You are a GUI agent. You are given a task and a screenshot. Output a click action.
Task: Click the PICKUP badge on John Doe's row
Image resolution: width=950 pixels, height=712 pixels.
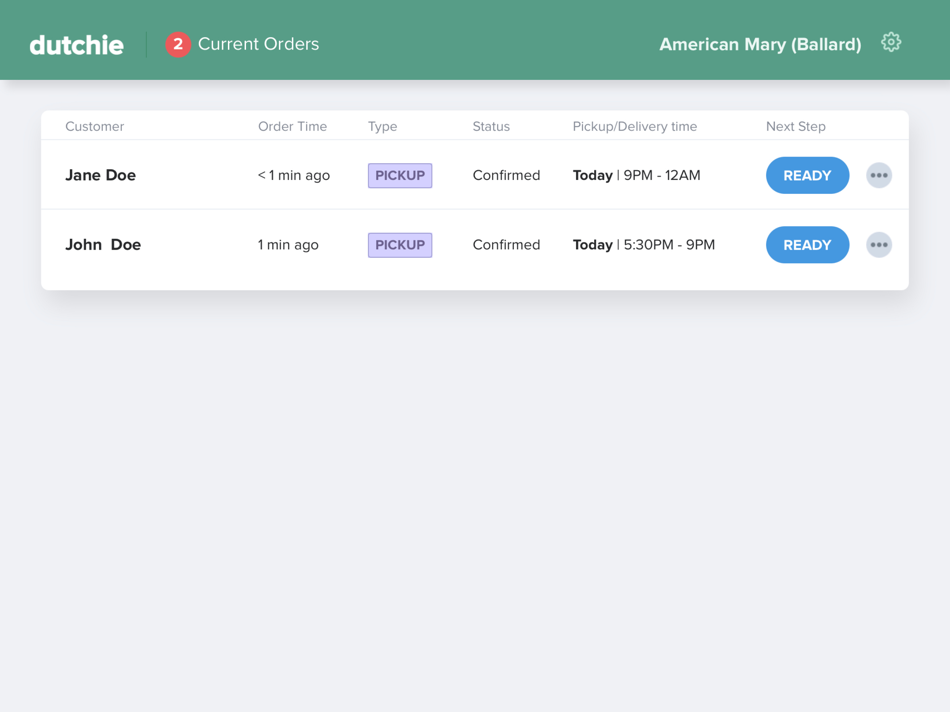399,245
